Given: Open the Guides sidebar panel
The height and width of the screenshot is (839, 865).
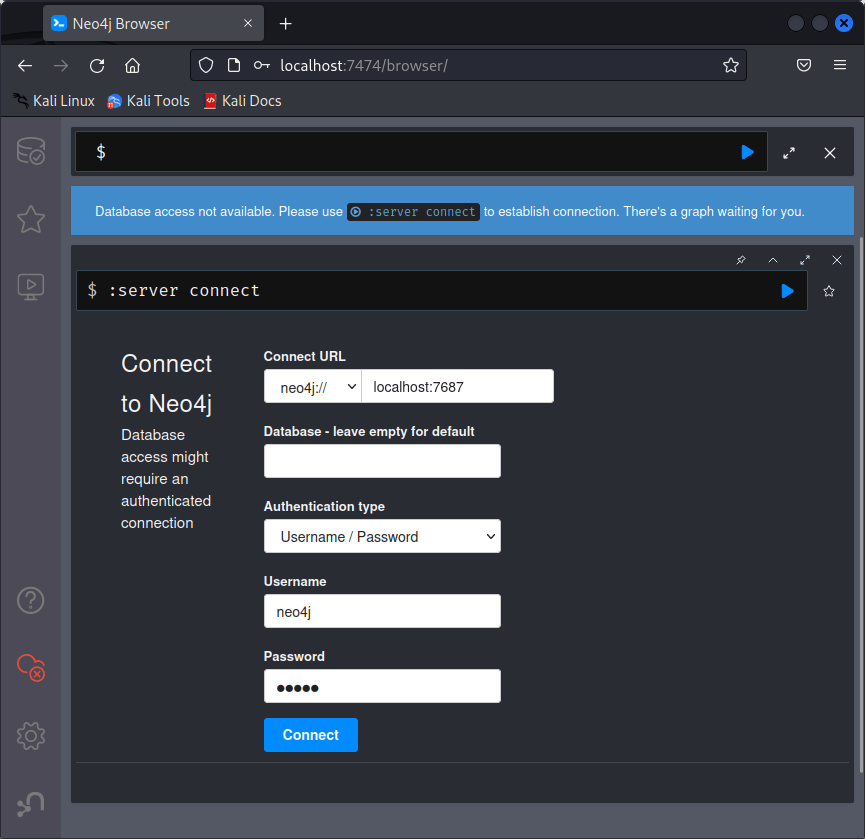Looking at the screenshot, I should tap(31, 287).
